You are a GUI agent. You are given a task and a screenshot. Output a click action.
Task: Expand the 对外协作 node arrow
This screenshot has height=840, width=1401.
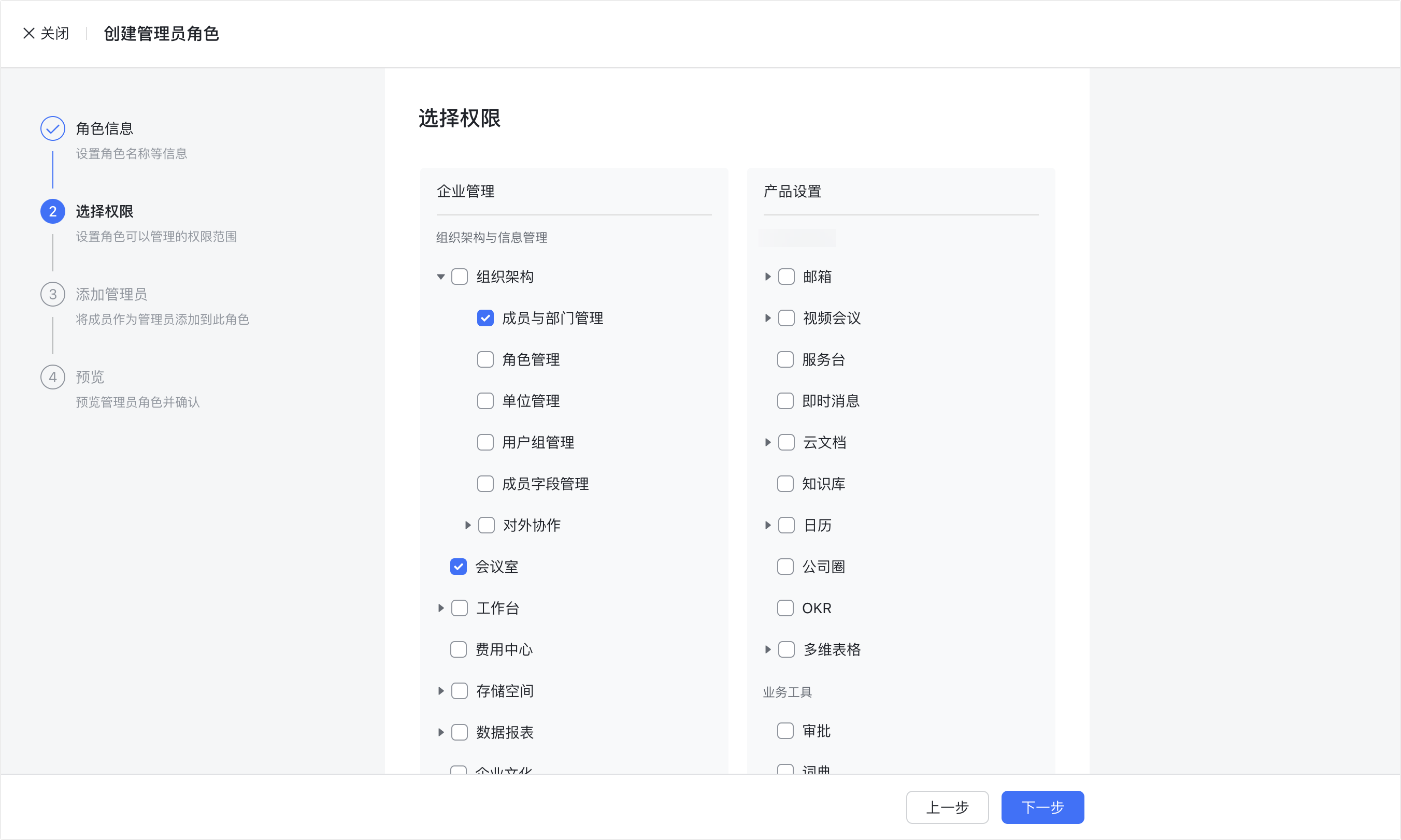468,525
